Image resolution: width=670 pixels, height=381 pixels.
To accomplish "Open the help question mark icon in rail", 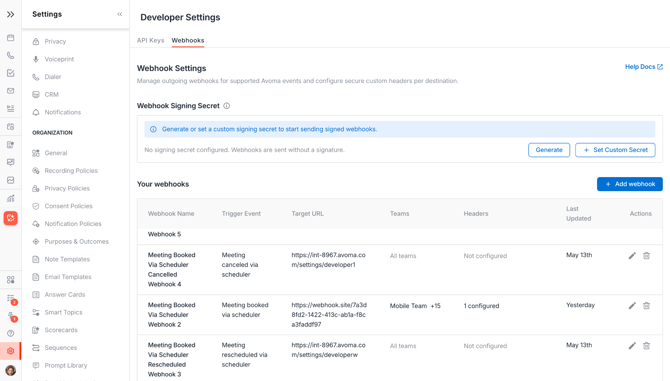I will (11, 333).
